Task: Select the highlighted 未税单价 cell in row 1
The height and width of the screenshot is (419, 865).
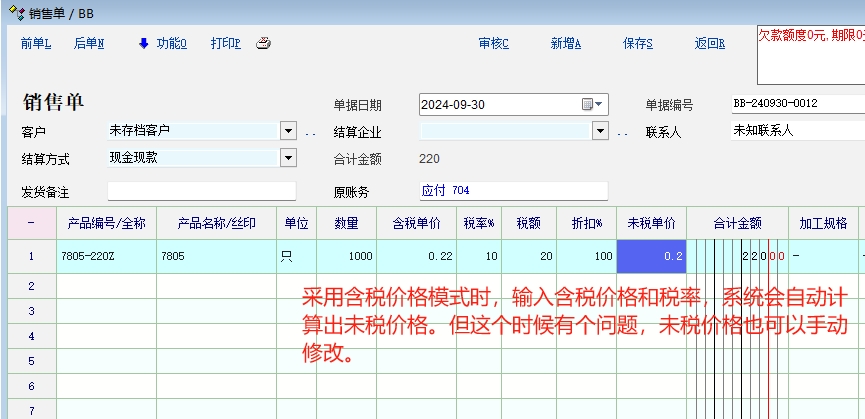Action: coord(651,257)
